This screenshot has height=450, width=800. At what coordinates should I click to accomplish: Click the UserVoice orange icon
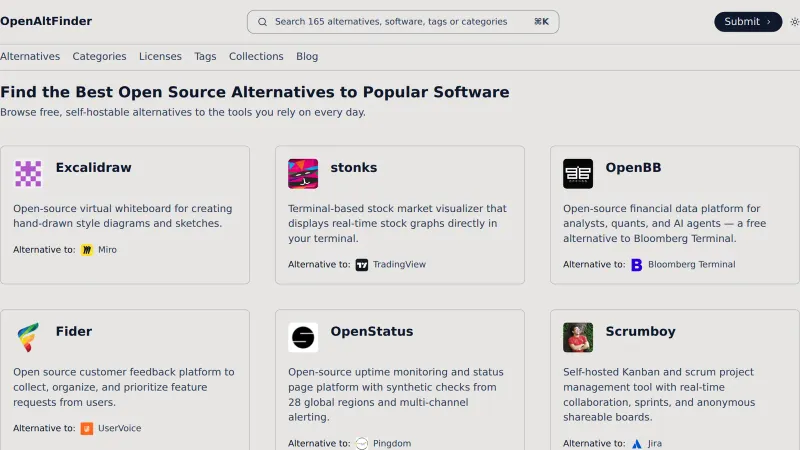(87, 428)
